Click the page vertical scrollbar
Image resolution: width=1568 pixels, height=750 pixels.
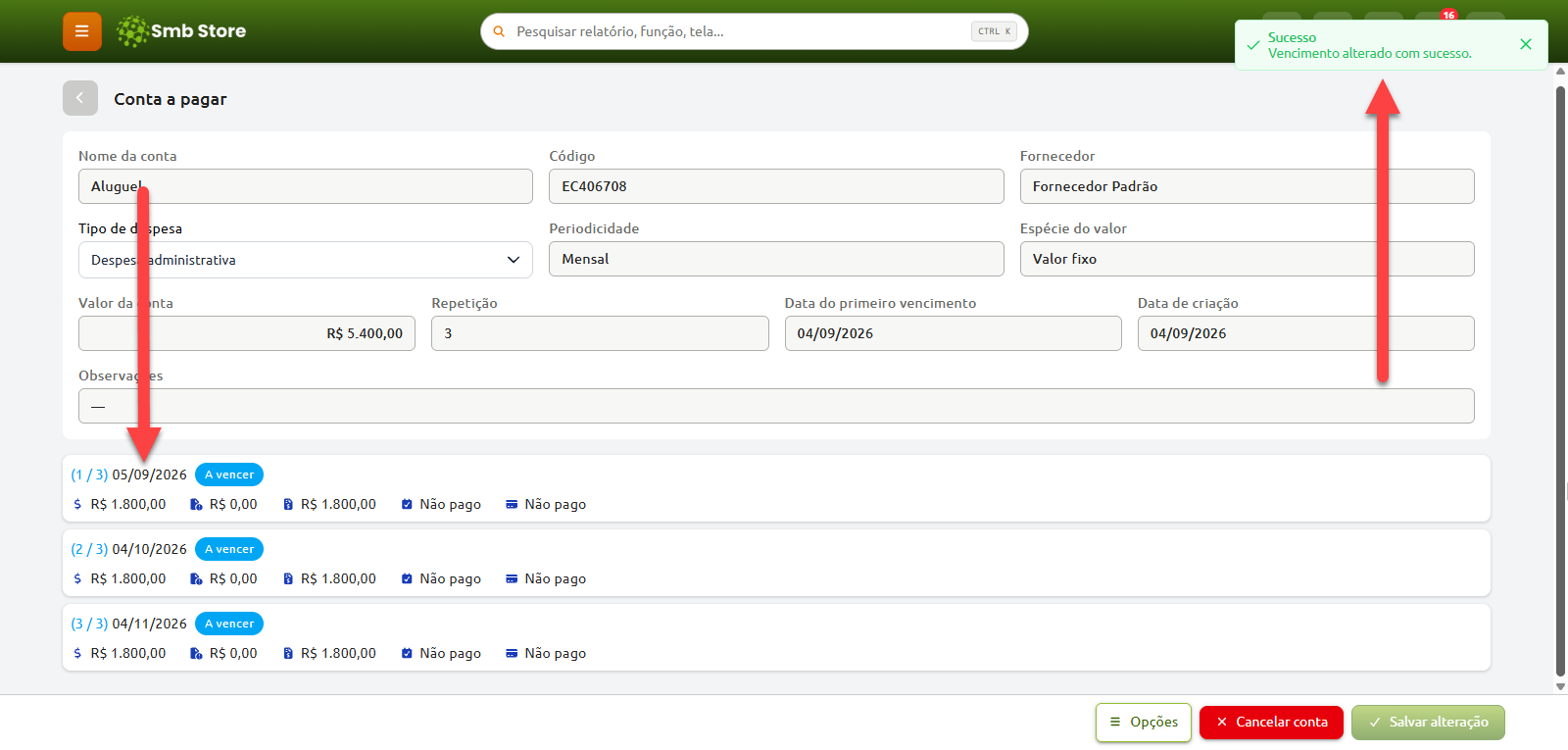pyautogui.click(x=1560, y=382)
